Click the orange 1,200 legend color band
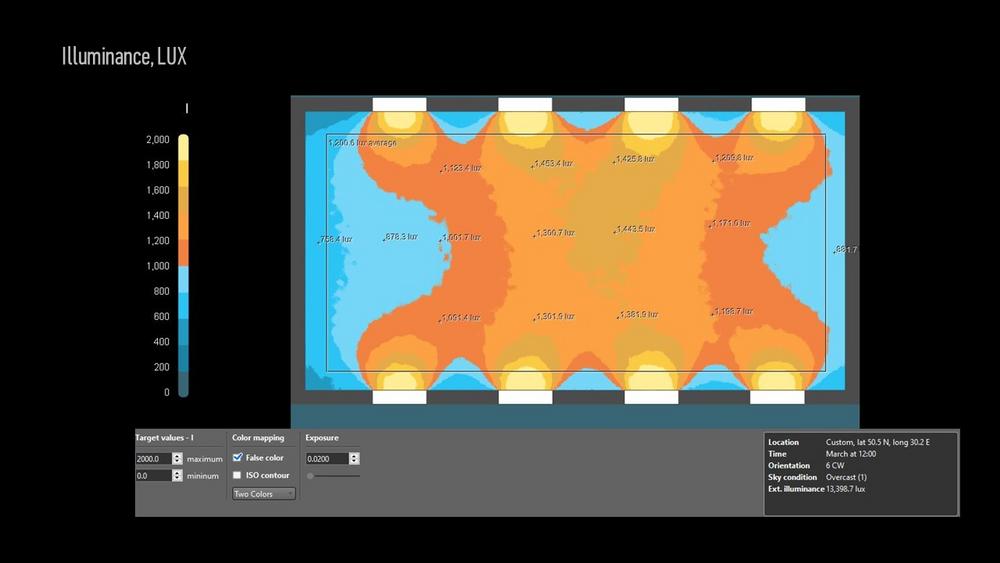 [x=183, y=240]
